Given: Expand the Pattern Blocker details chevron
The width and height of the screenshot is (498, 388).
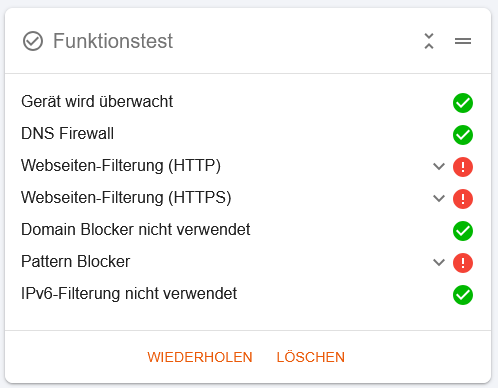Looking at the screenshot, I should pos(439,262).
